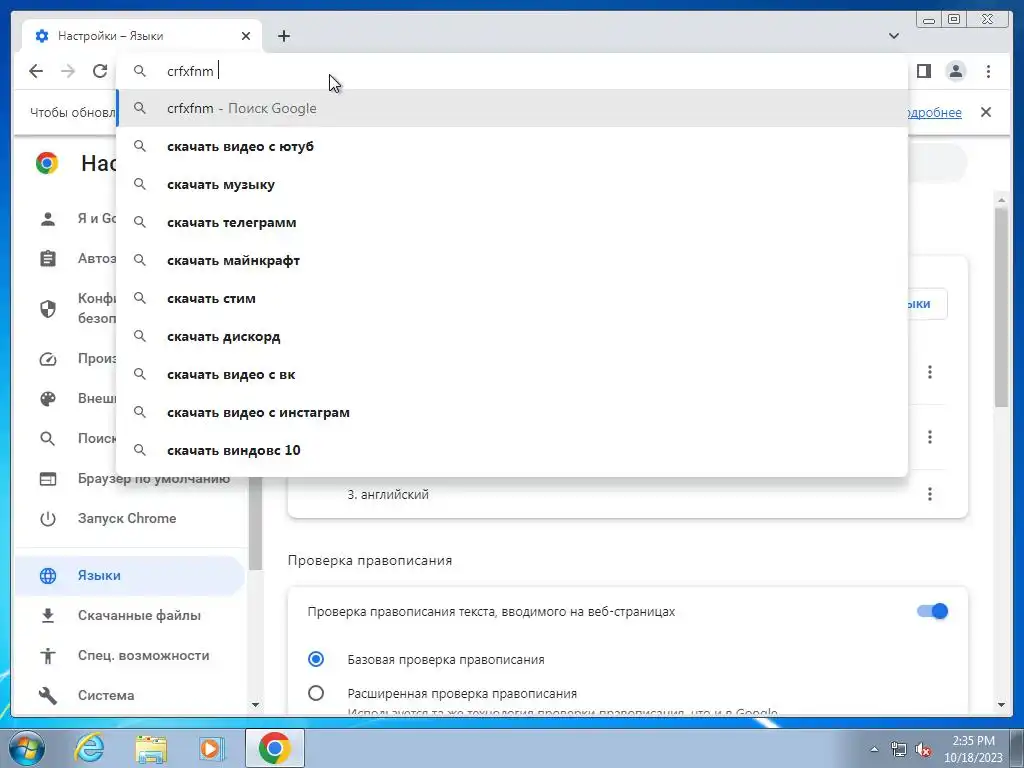Close the Настройки – Языки tab
Viewport: 1024px width, 768px height.
pos(246,36)
